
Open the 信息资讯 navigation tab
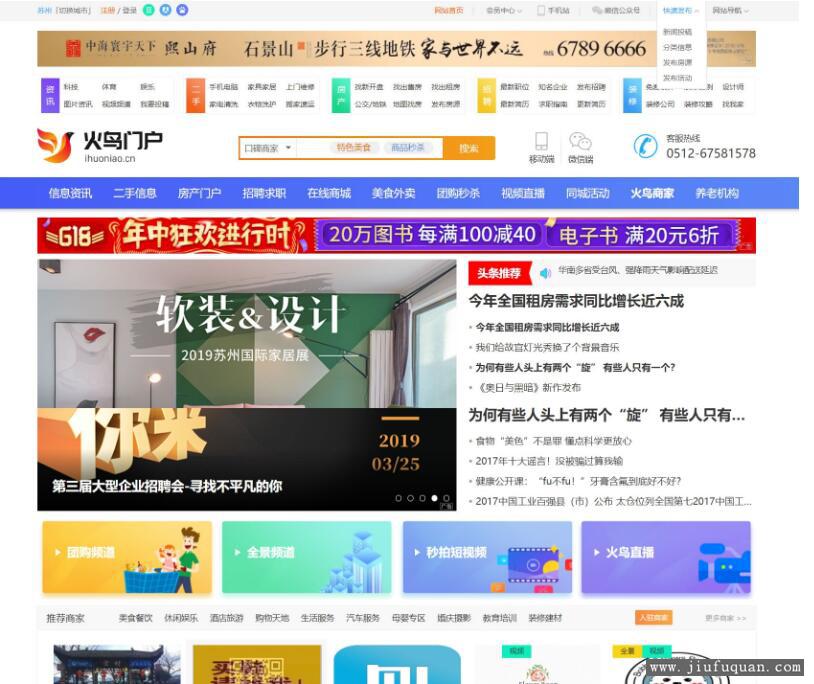(x=71, y=194)
